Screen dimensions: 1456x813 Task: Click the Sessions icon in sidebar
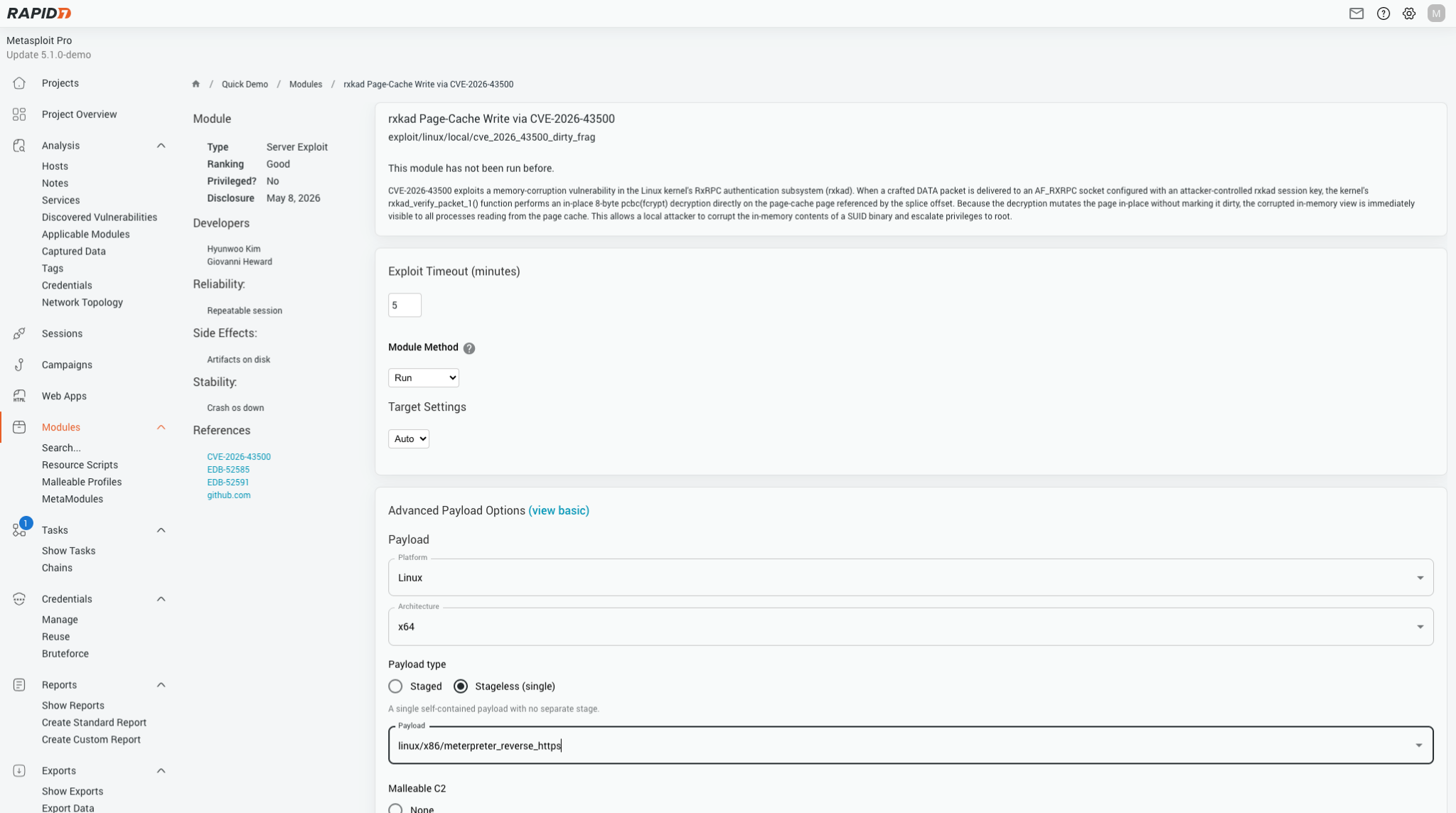(19, 333)
